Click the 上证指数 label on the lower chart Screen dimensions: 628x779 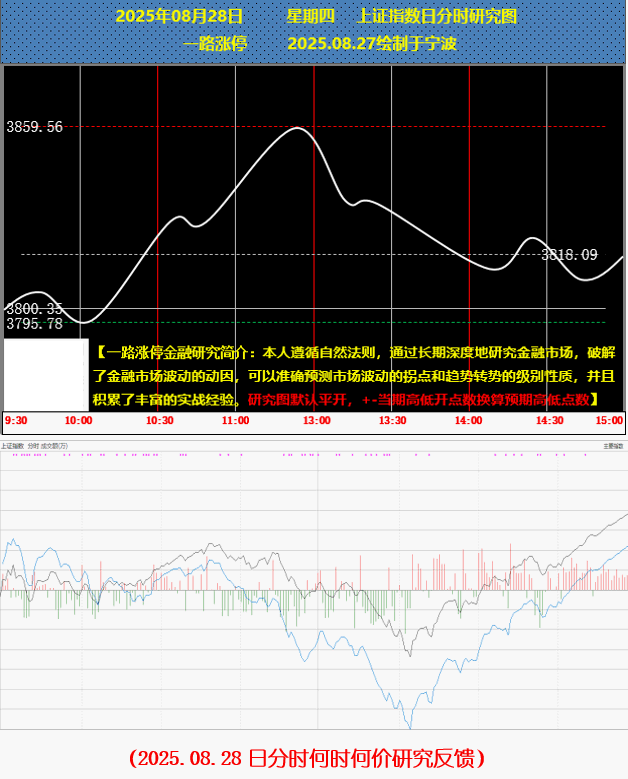(x=12, y=446)
